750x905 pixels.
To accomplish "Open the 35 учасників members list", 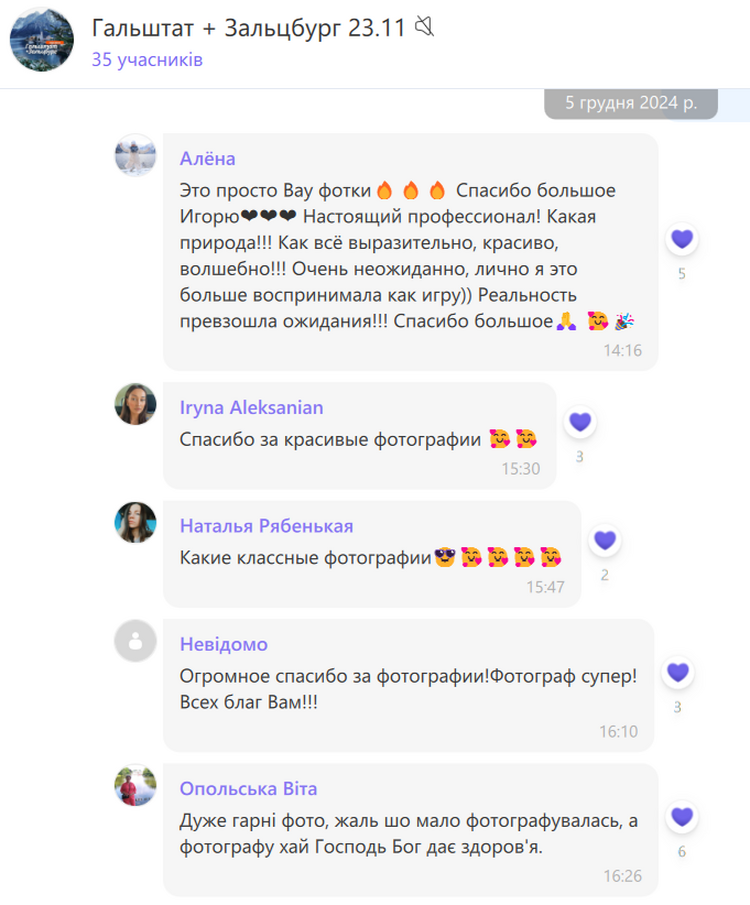I will 147,59.
